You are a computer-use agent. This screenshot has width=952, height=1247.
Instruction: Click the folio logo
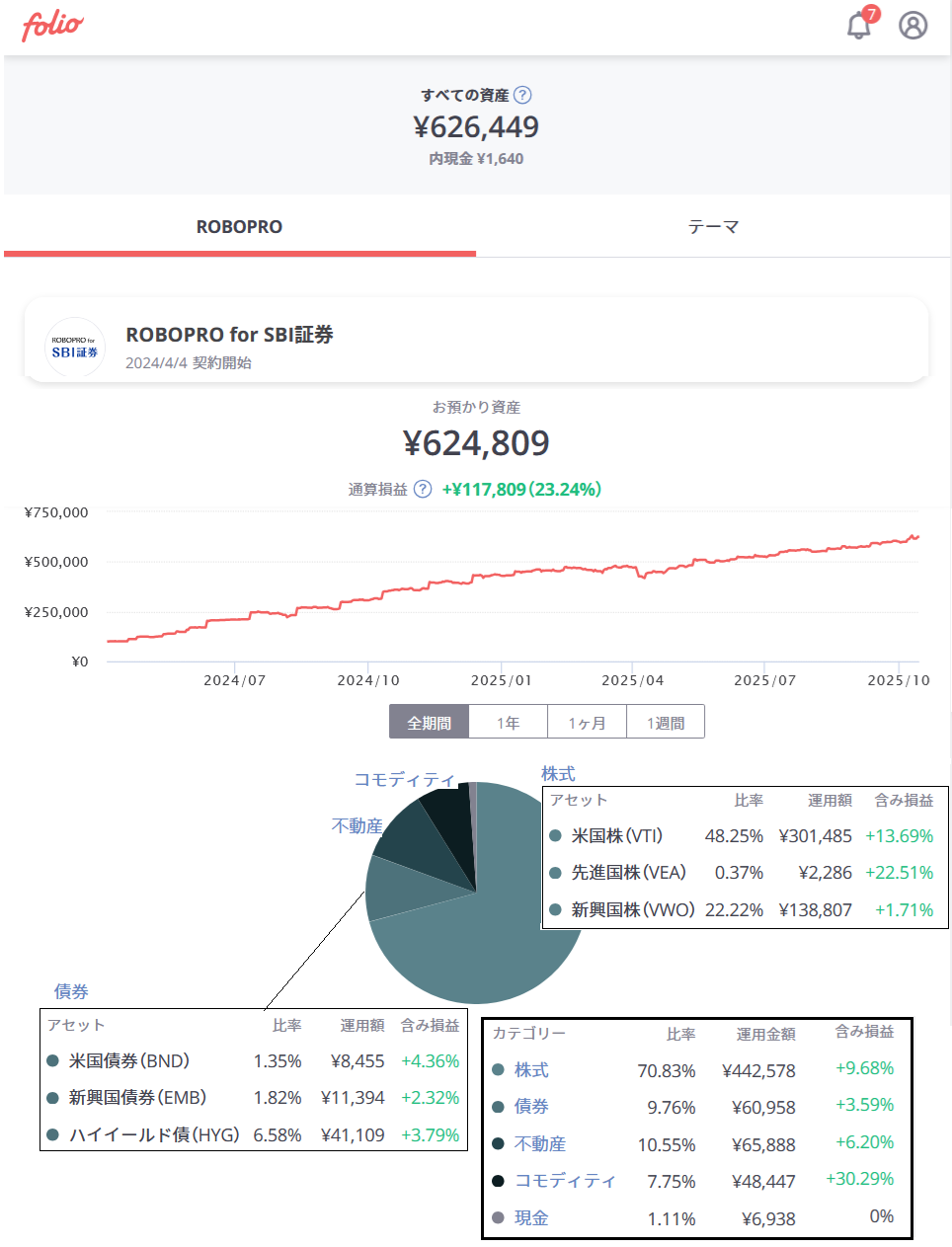[x=52, y=26]
